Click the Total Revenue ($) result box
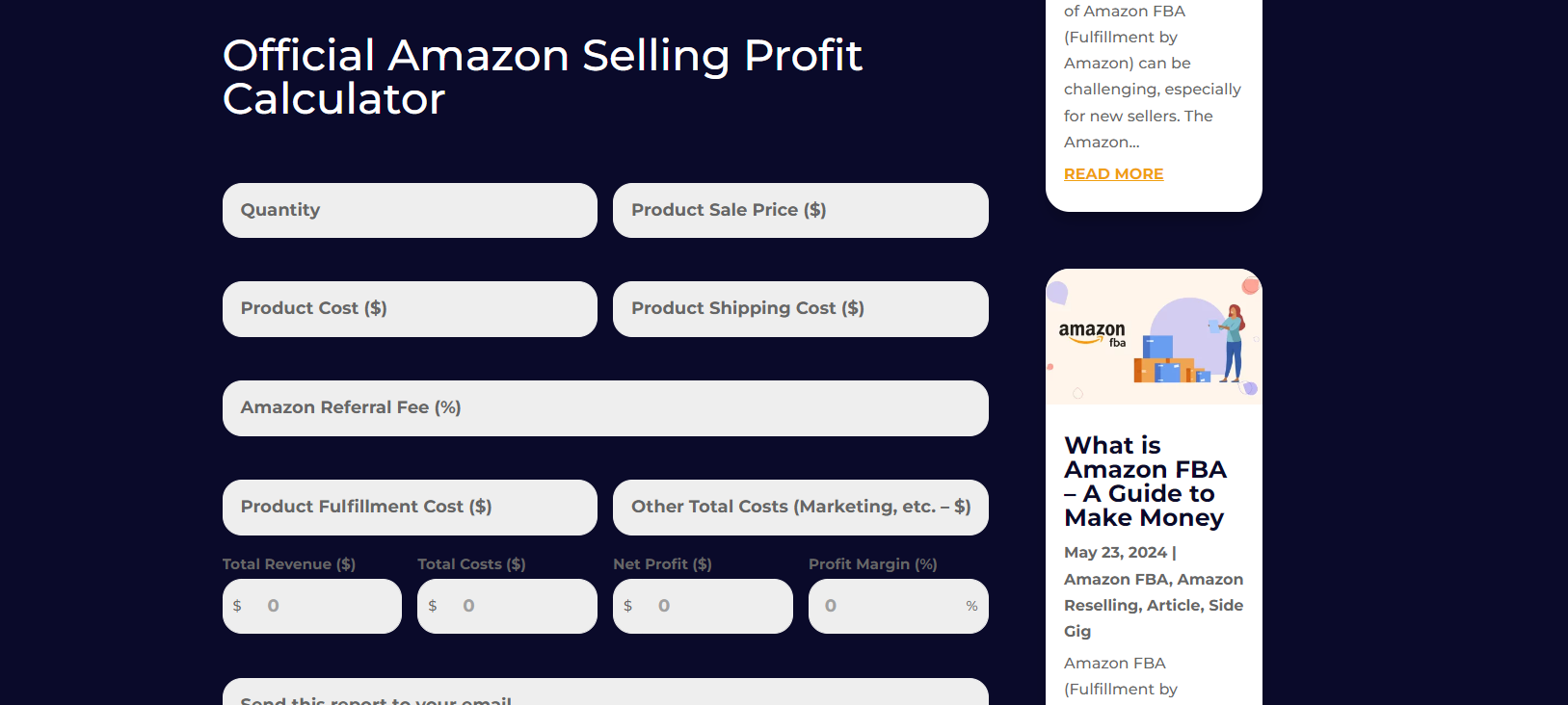Screen dimensions: 1568x705 [x=311, y=606]
